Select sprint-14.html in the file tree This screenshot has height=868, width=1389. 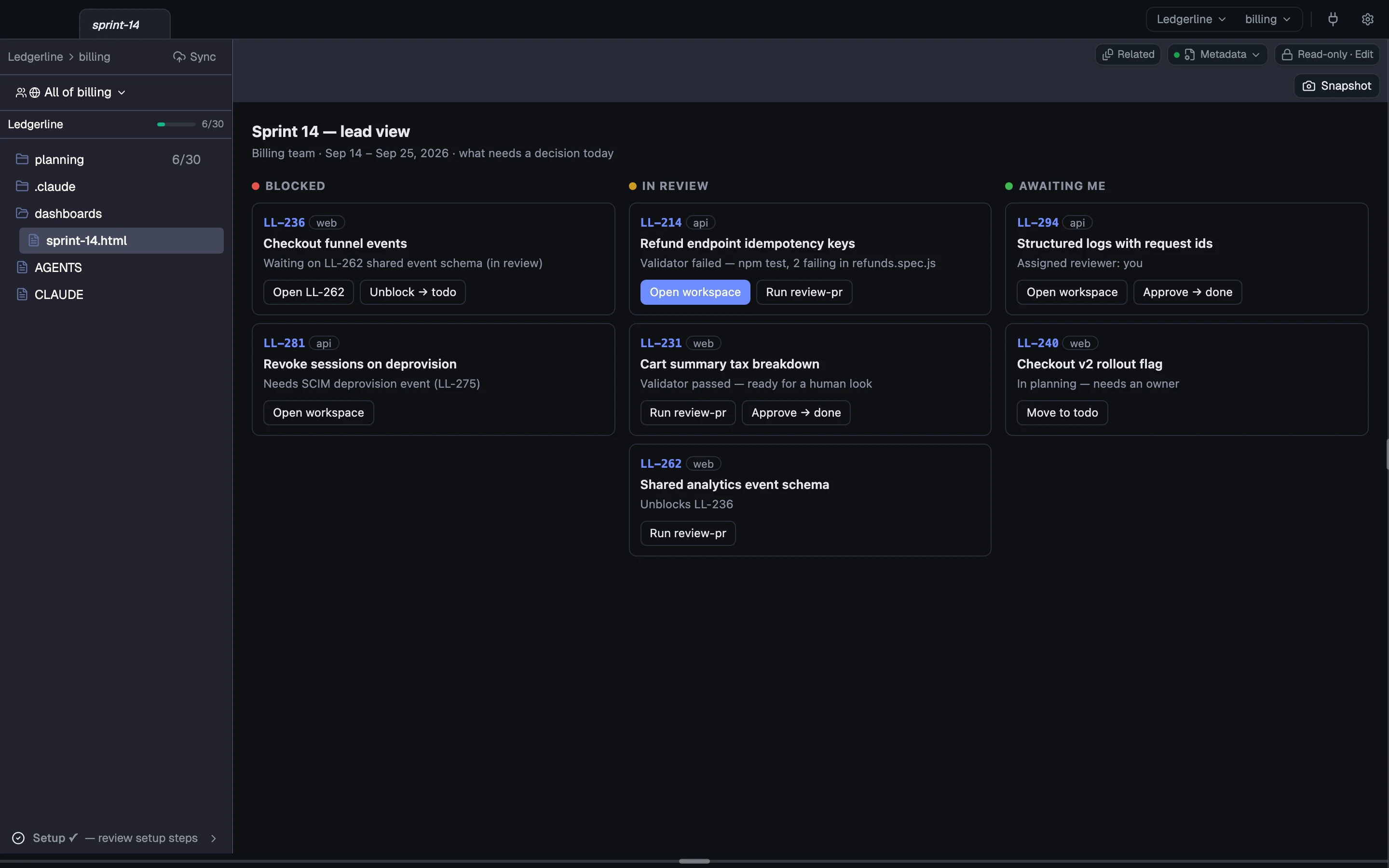(121, 241)
